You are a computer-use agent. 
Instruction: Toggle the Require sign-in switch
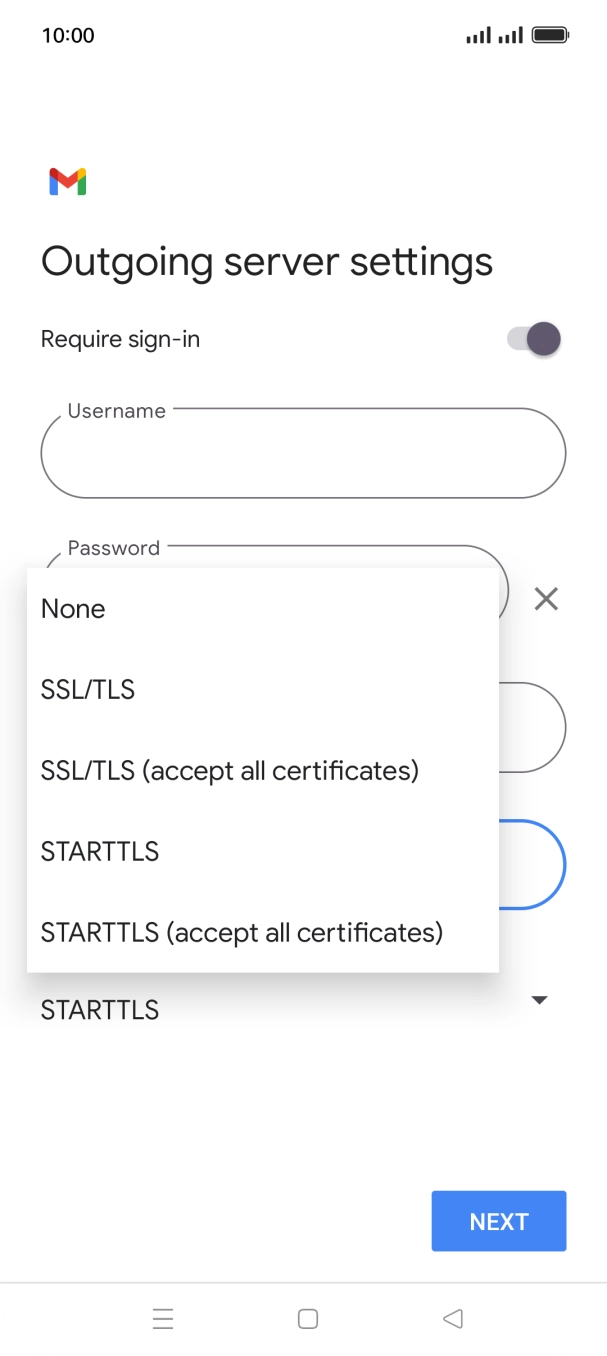pyautogui.click(x=534, y=339)
